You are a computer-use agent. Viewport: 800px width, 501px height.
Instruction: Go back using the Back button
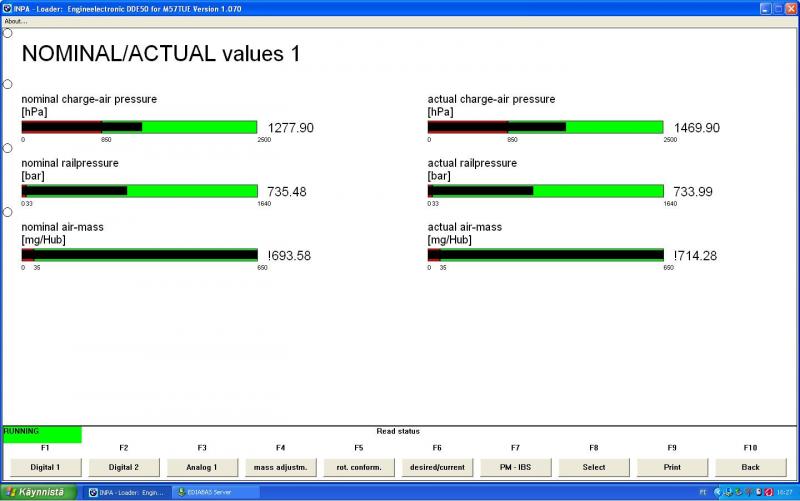pyautogui.click(x=750, y=467)
